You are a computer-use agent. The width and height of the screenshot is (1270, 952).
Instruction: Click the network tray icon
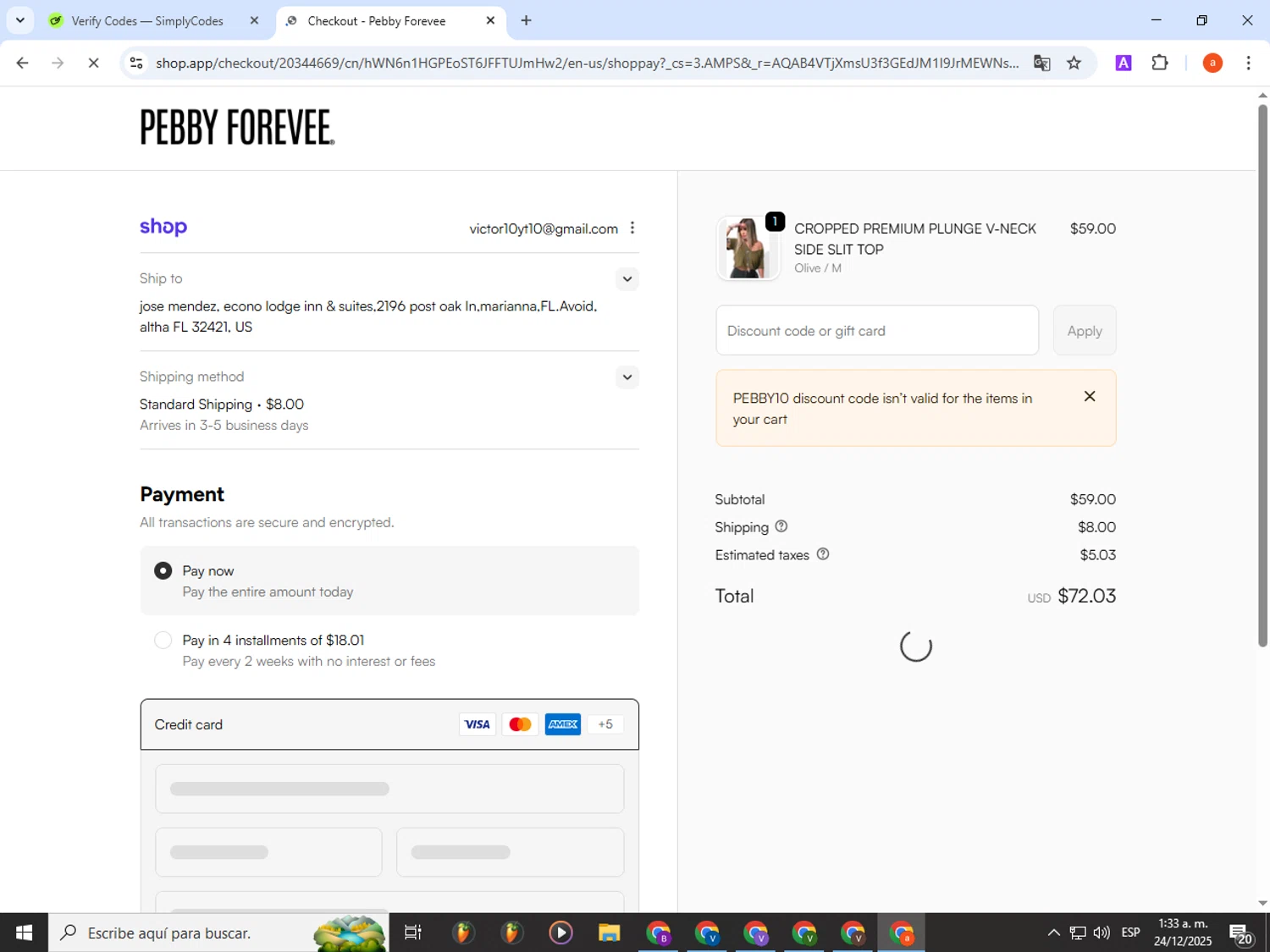(x=1077, y=933)
